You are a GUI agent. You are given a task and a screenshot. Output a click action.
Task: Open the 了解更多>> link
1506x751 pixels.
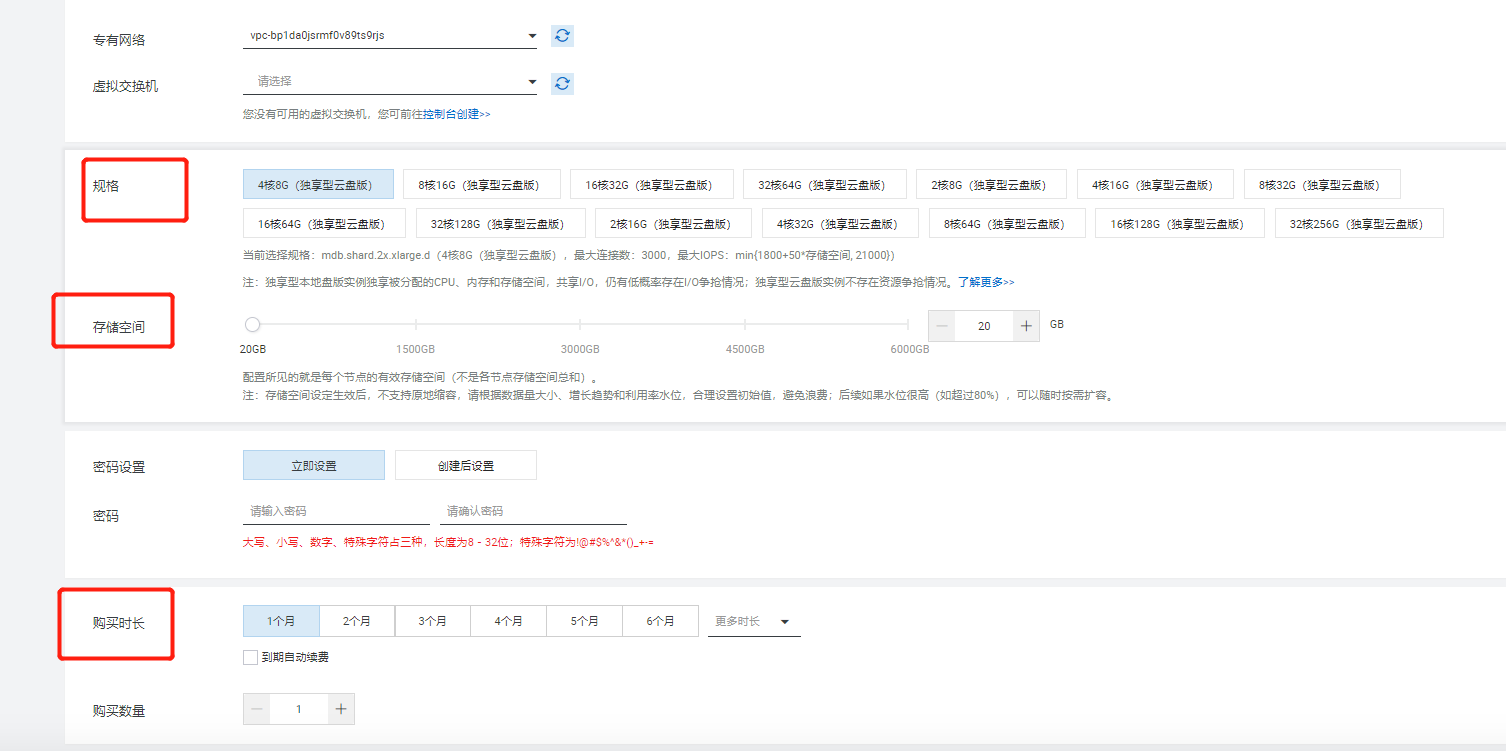tap(986, 282)
